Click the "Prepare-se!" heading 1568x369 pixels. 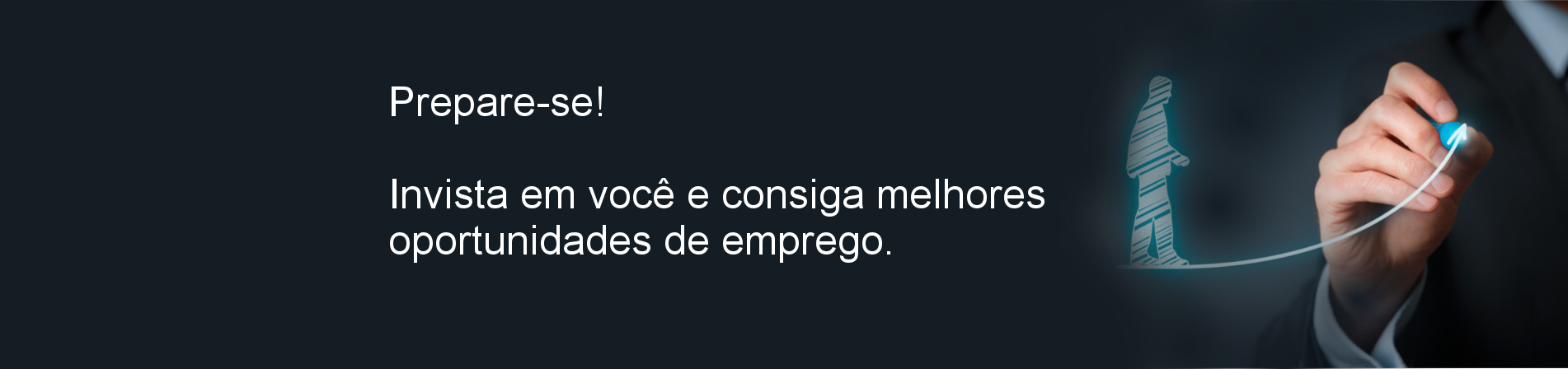click(x=496, y=103)
